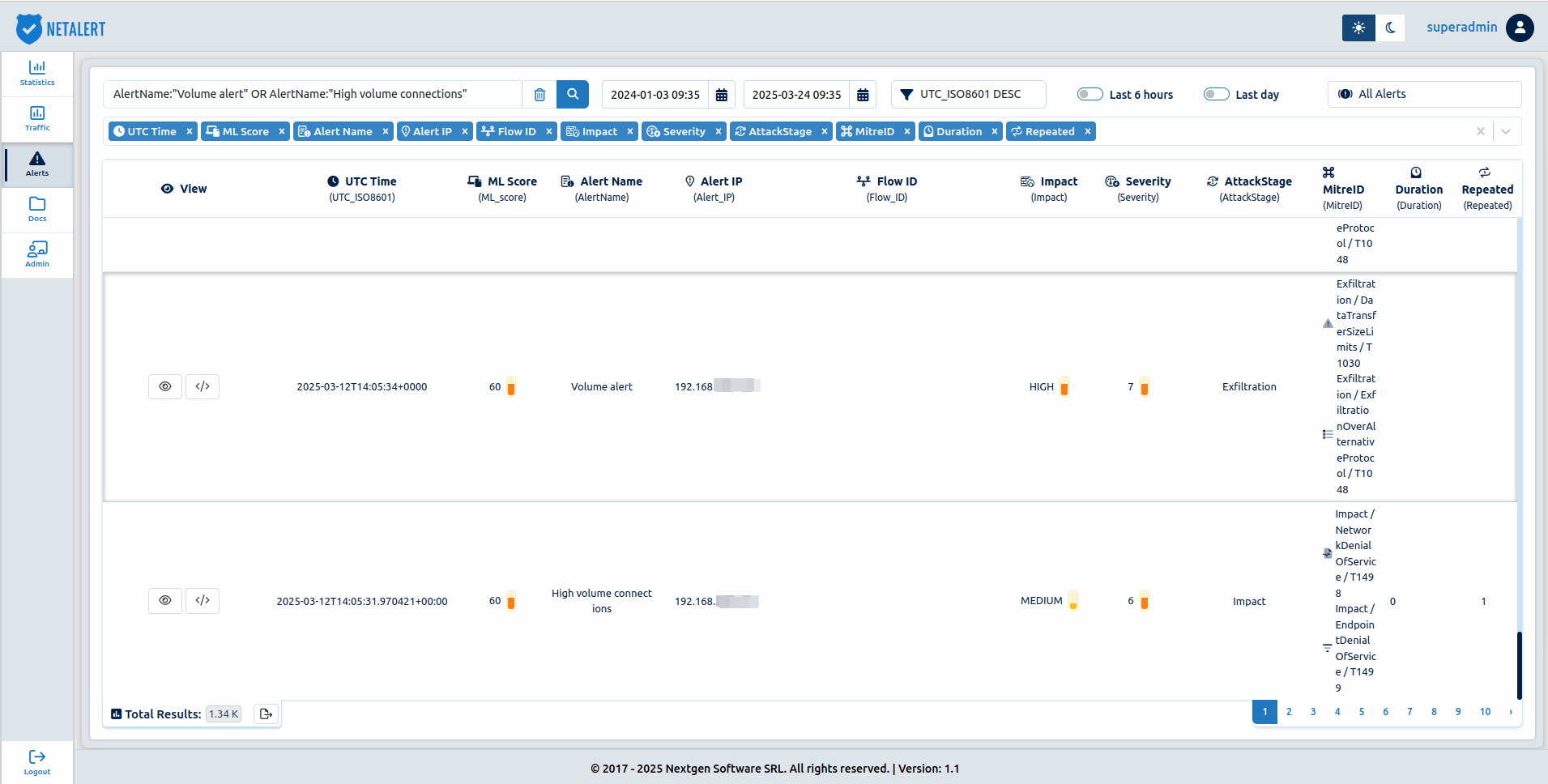Toggle the Last 6 hours switch
This screenshot has height=784, width=1548.
tap(1090, 94)
